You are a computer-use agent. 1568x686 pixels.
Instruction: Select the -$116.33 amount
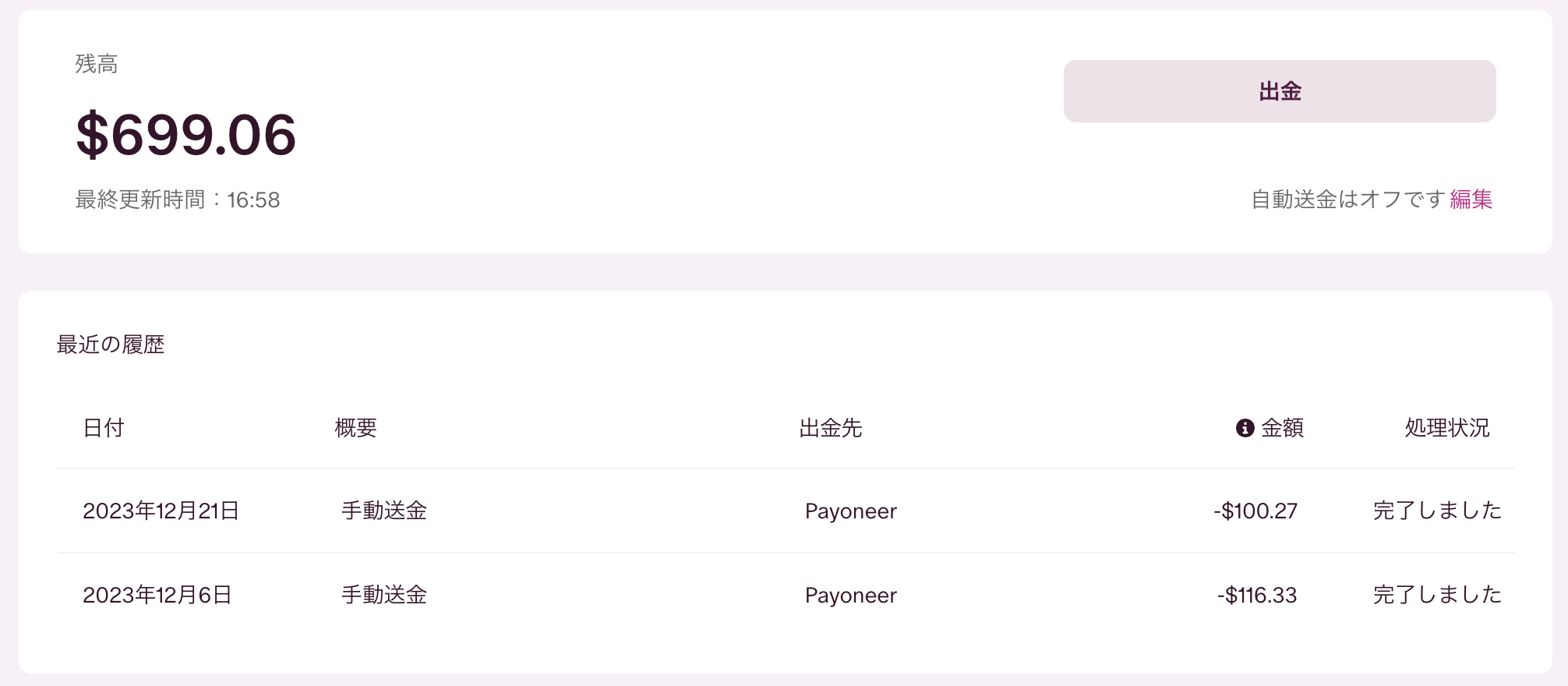coord(1256,595)
